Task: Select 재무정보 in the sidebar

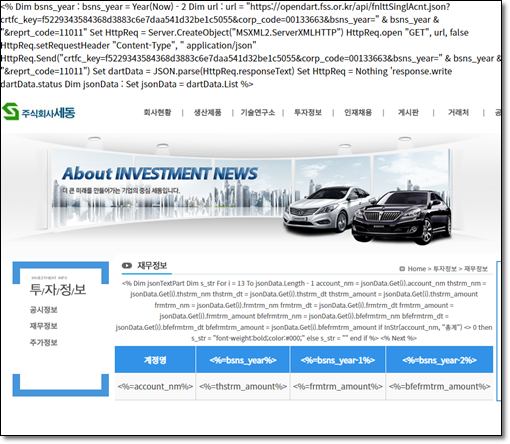Action: [x=44, y=326]
